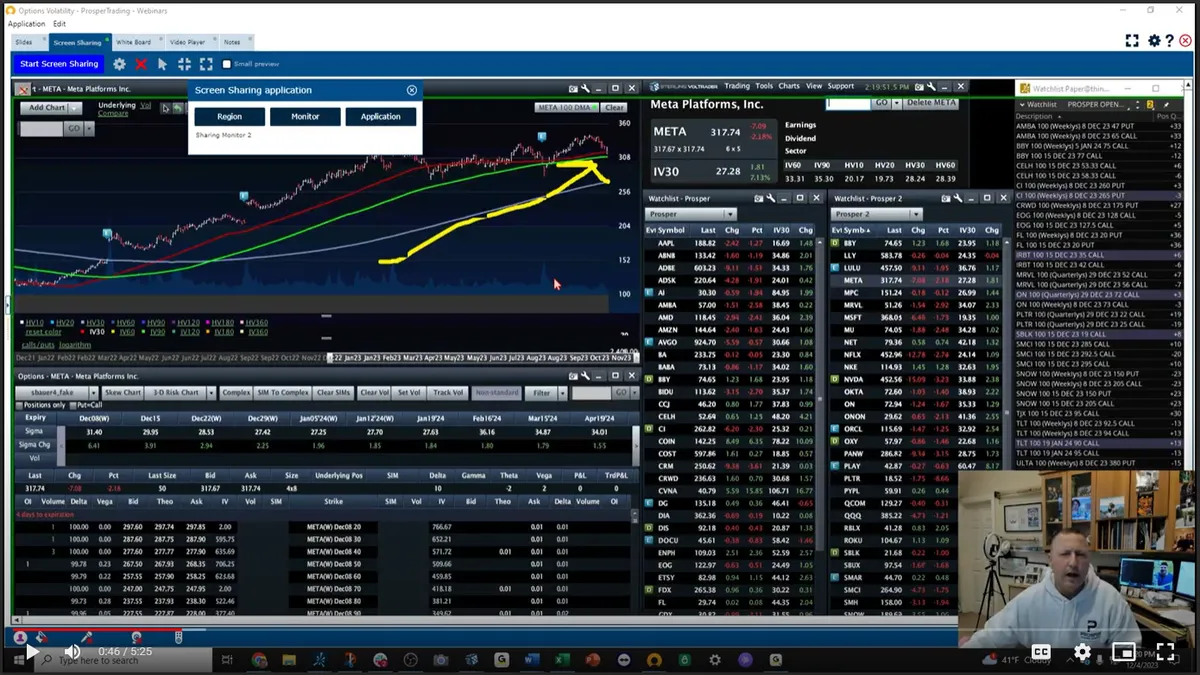Click the Start Screen Sharing button
The width and height of the screenshot is (1200, 675).
58,63
